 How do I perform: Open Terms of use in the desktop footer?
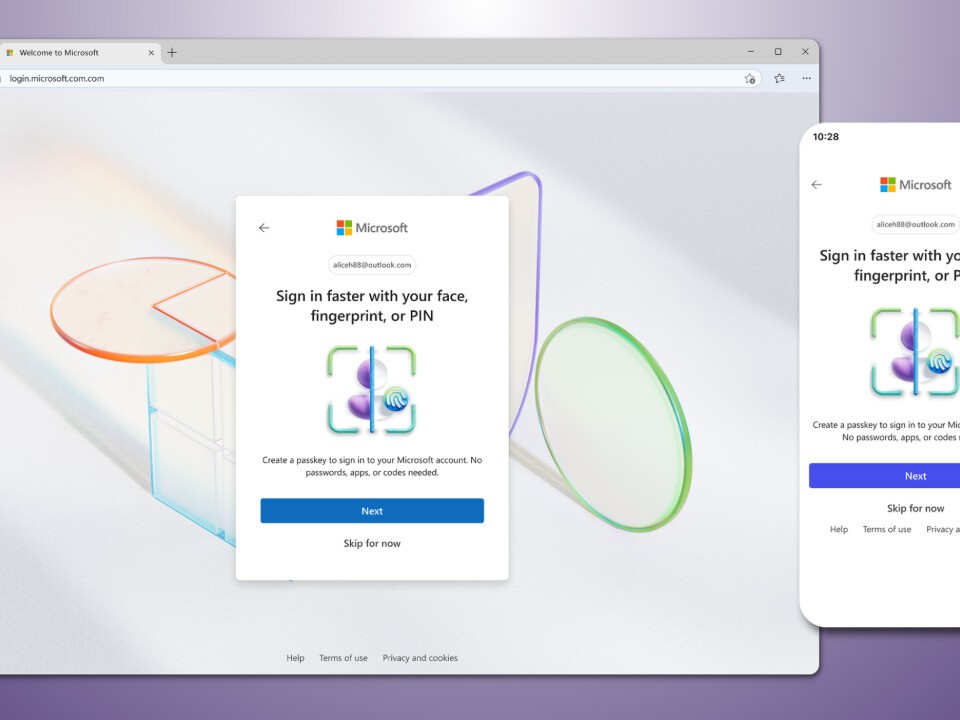[x=343, y=658]
